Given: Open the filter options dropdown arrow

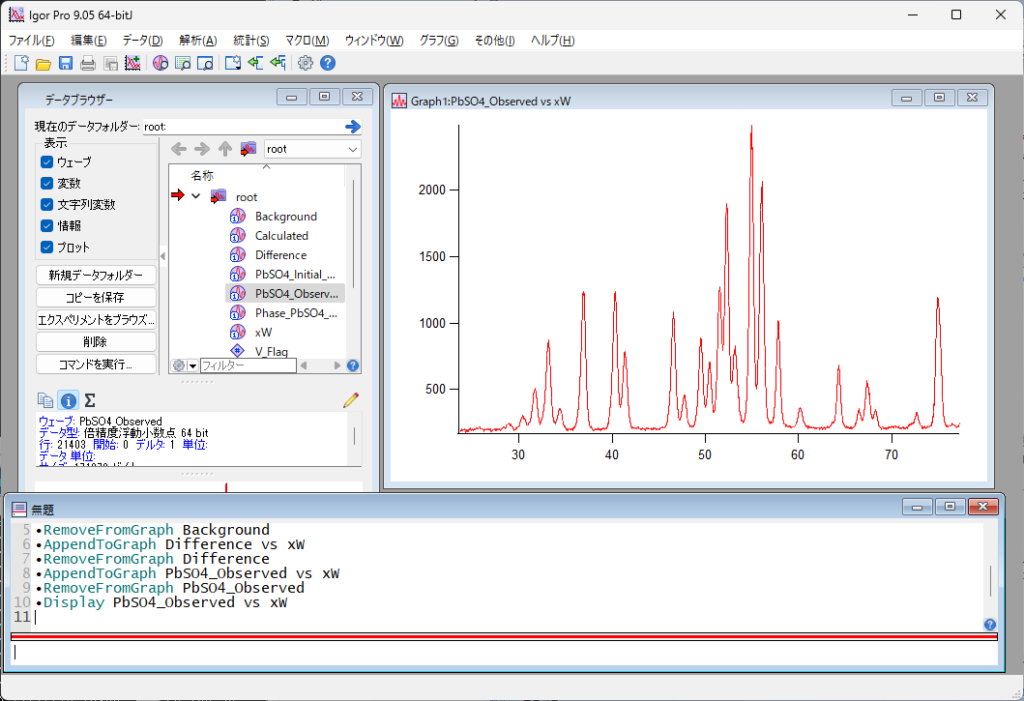Looking at the screenshot, I should click(x=192, y=366).
